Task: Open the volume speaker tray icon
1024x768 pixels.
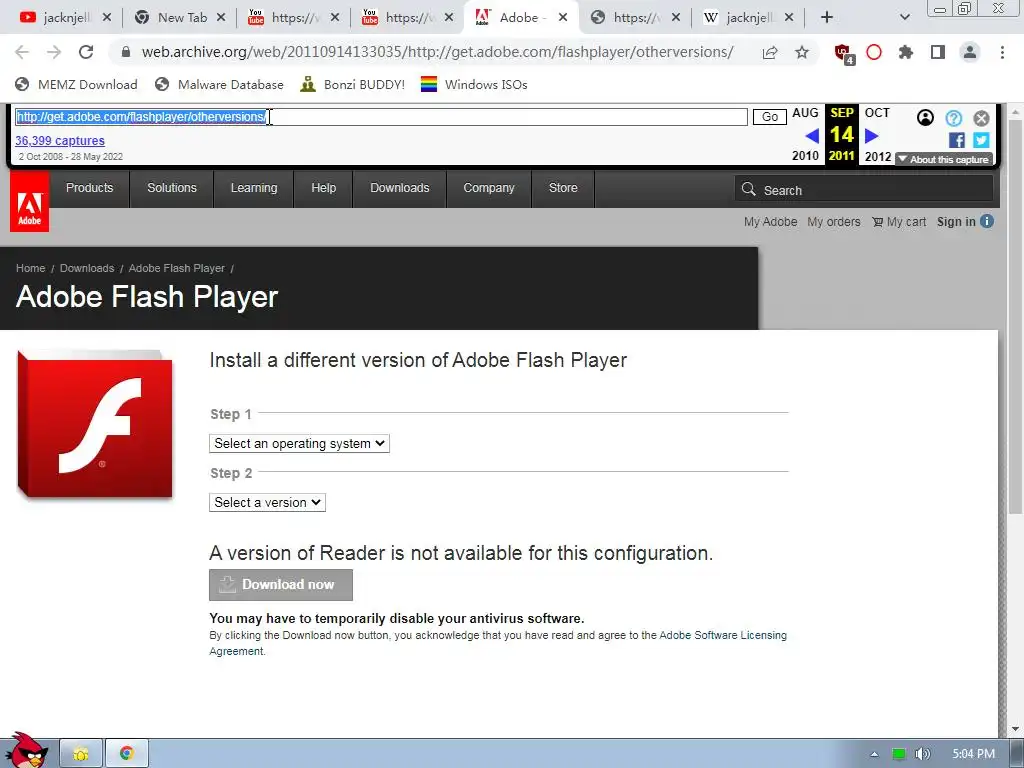Action: coord(922,754)
